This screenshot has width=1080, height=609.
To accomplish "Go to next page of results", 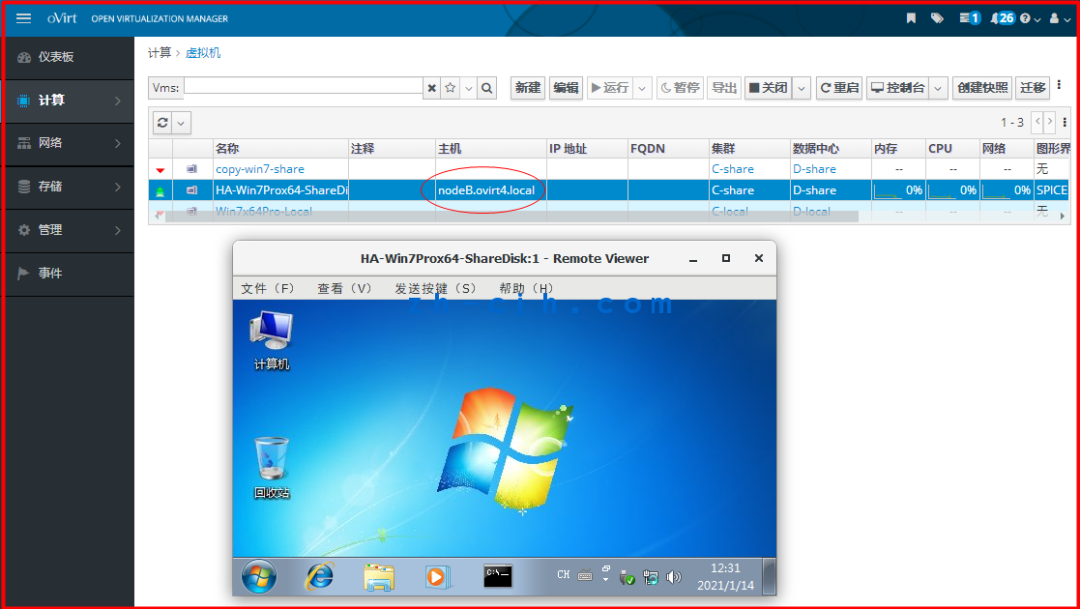I will pos(1050,122).
